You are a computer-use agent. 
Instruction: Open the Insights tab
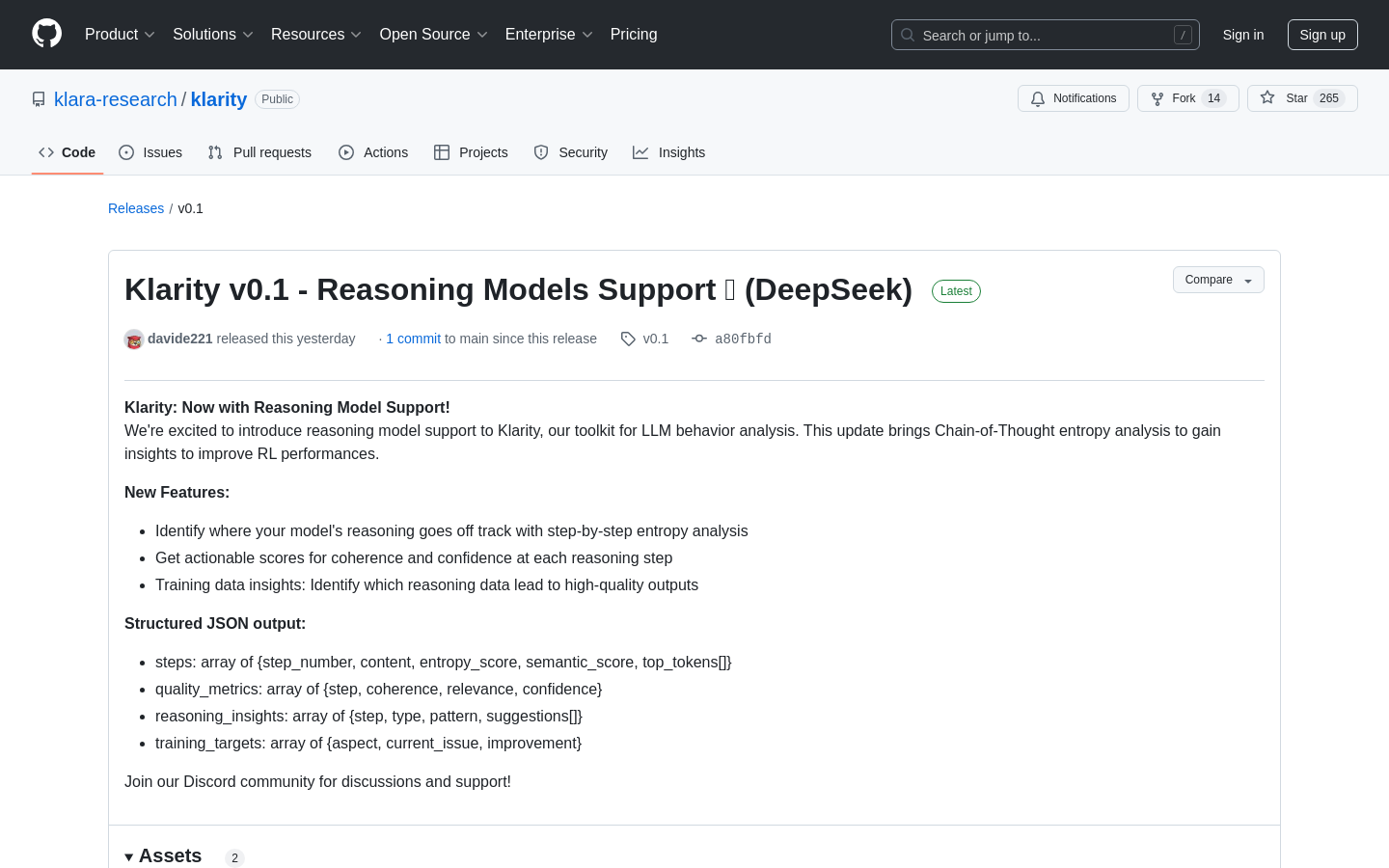tap(669, 152)
